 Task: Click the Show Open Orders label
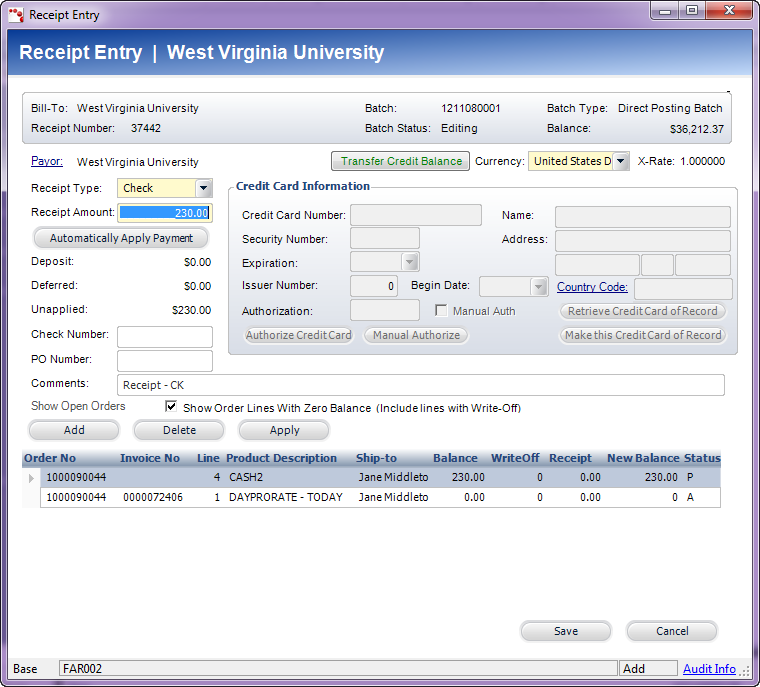click(x=78, y=406)
